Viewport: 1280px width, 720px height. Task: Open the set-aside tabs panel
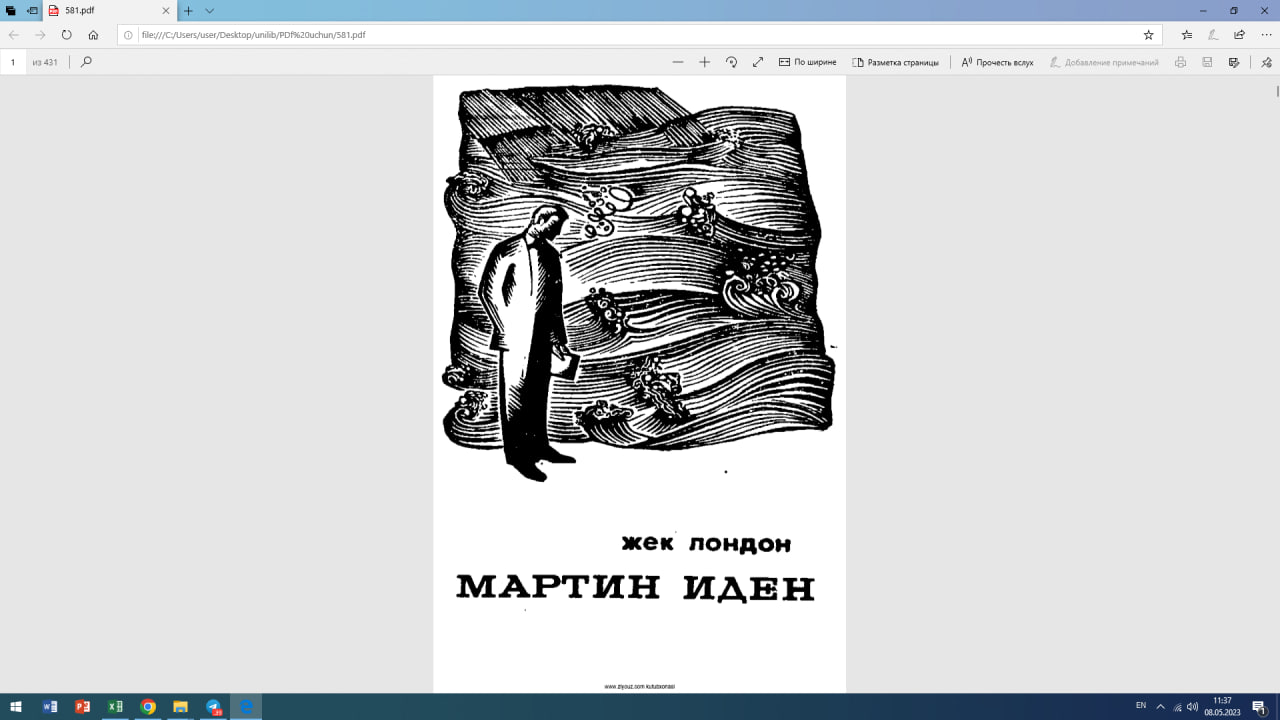[x=11, y=10]
